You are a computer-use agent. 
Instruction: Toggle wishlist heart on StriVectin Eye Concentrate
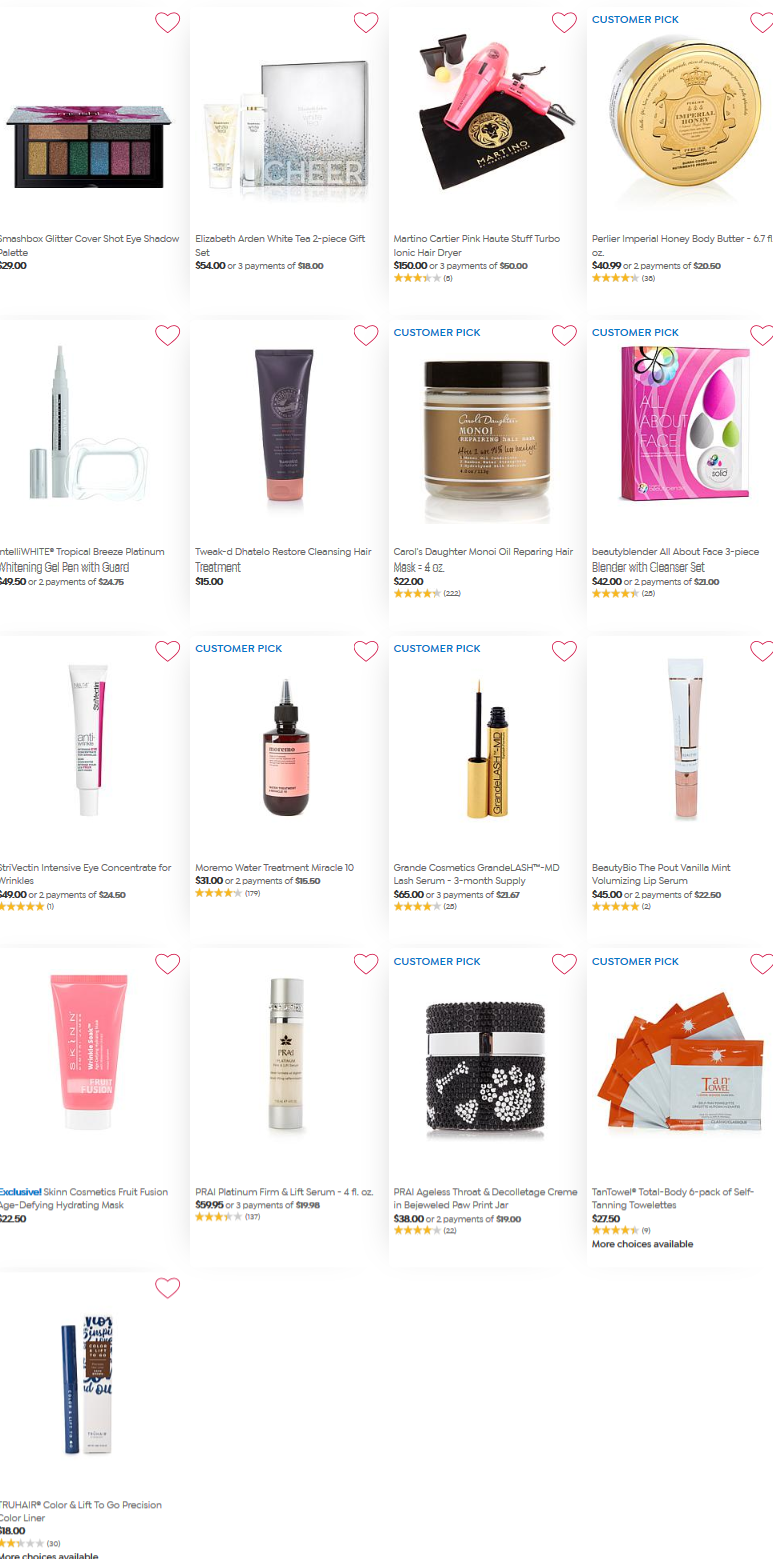(x=167, y=651)
